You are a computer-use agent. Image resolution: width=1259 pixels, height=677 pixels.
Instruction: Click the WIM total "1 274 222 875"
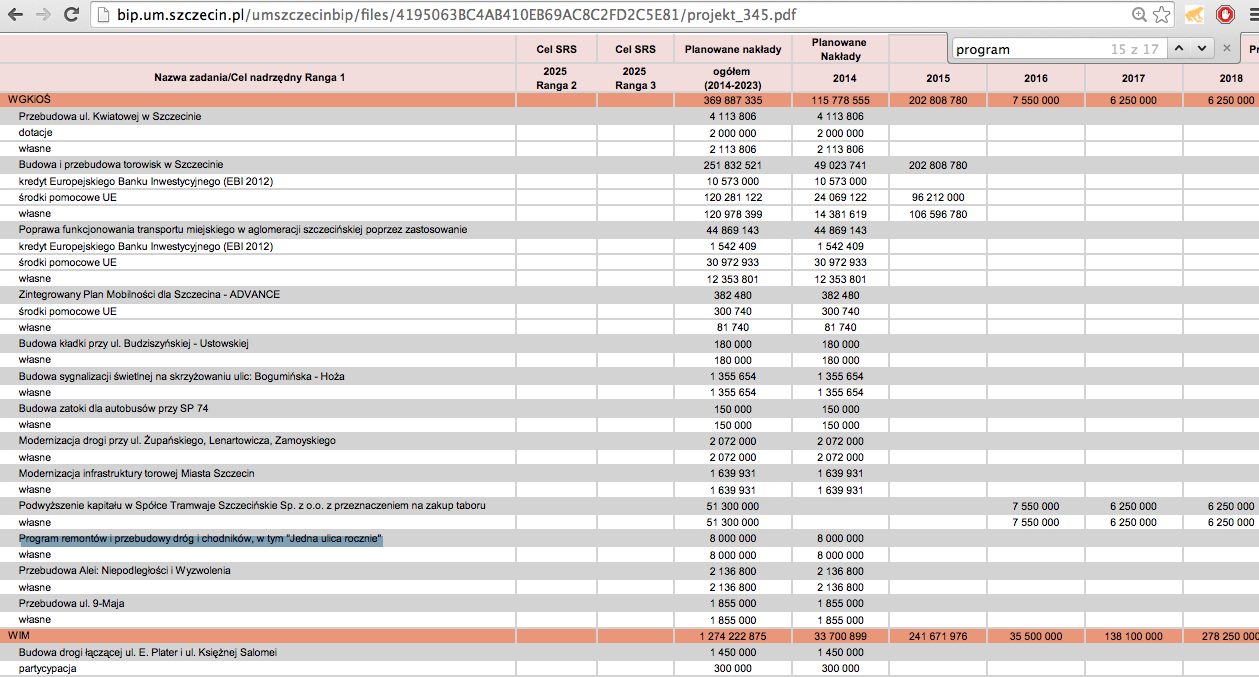point(733,636)
